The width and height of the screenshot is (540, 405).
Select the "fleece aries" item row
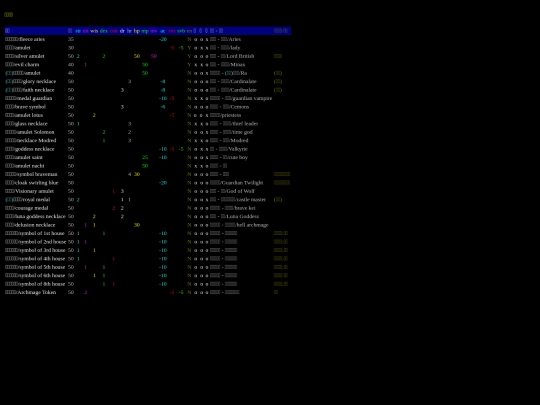coord(148,39)
